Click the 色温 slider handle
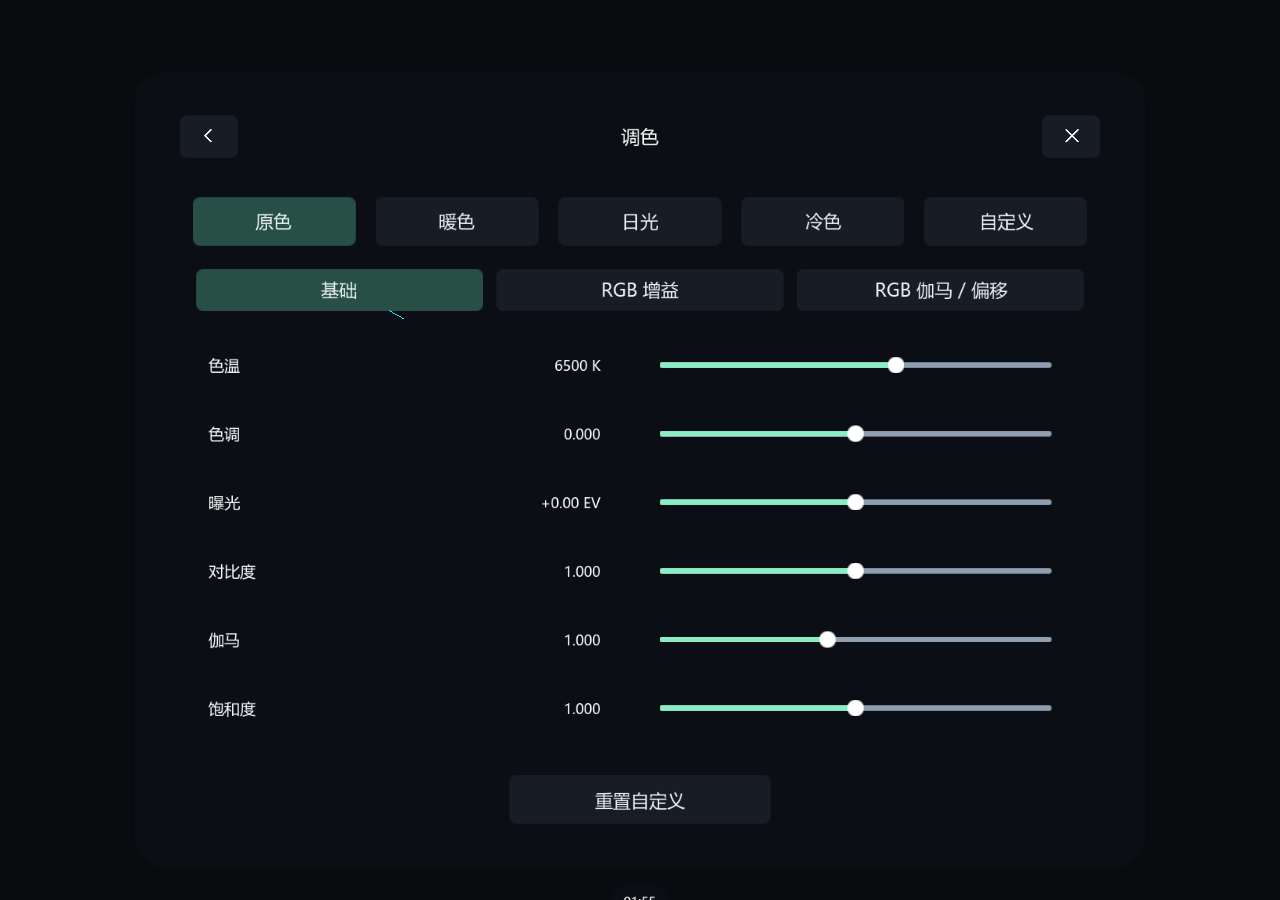The image size is (1280, 900). [896, 365]
